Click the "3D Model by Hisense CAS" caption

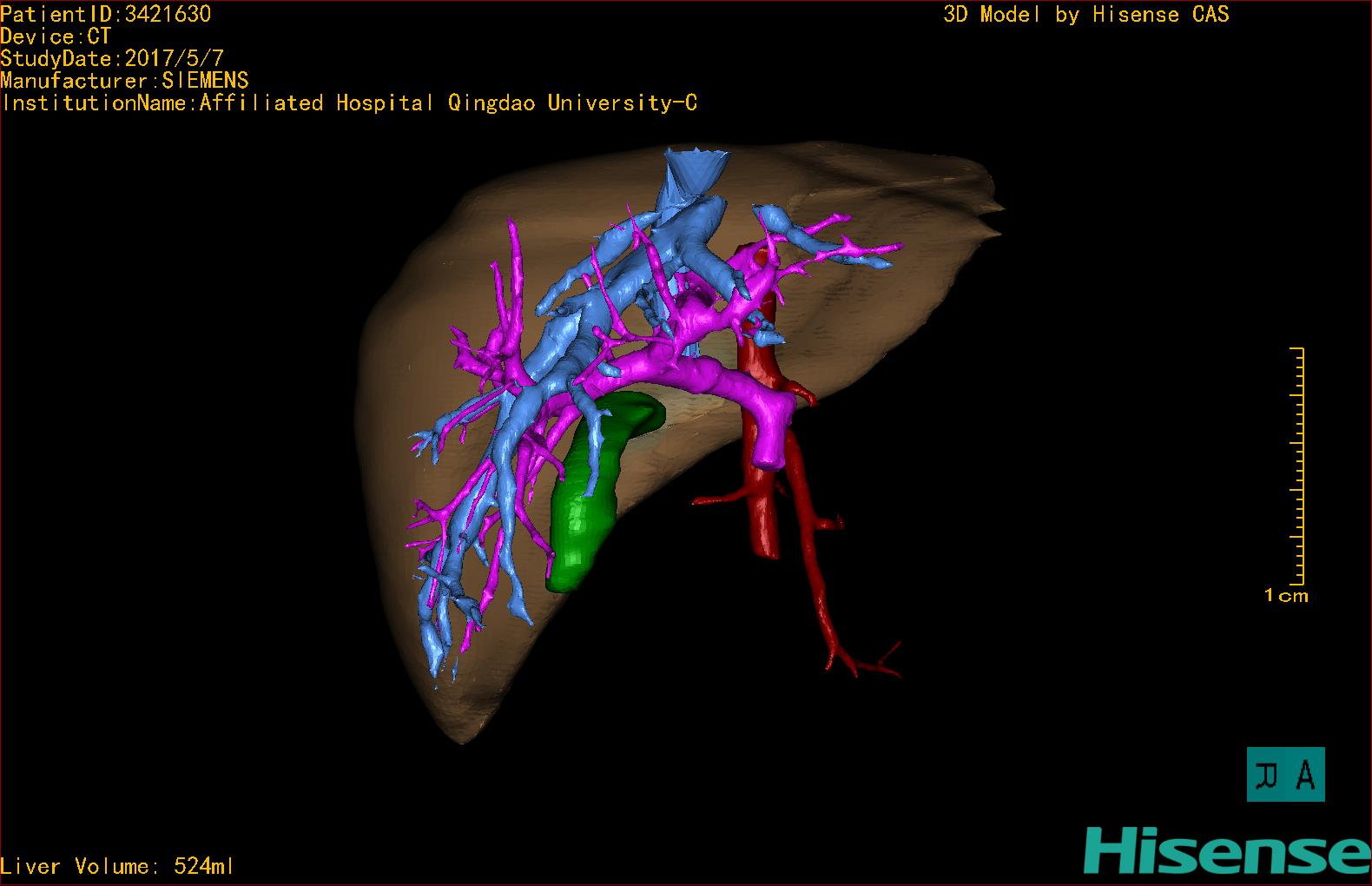1086,15
